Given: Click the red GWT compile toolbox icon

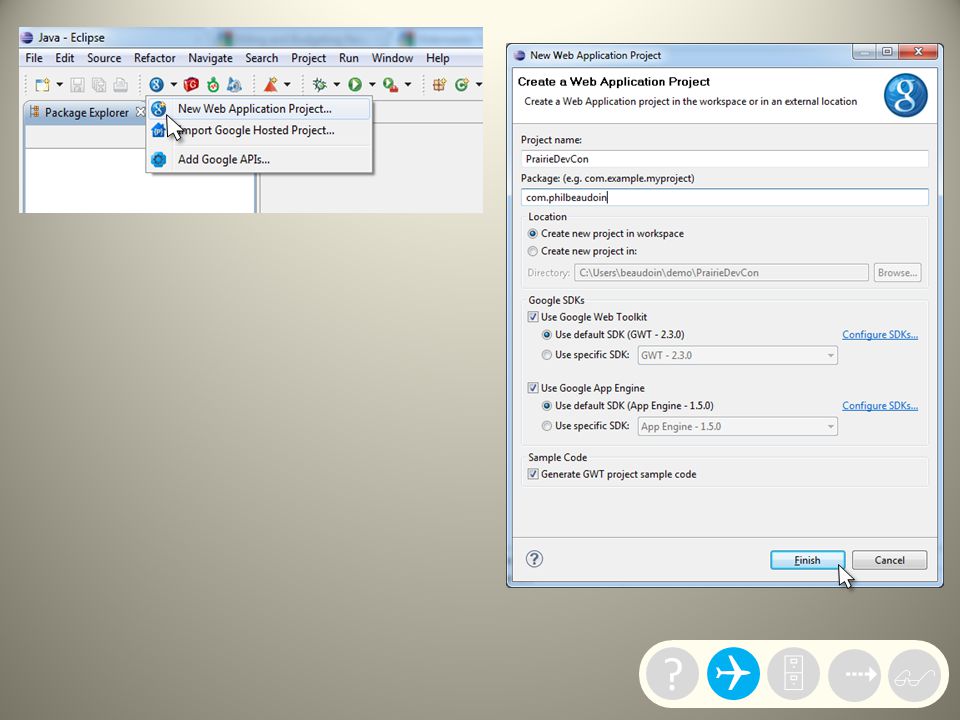Looking at the screenshot, I should 191,84.
